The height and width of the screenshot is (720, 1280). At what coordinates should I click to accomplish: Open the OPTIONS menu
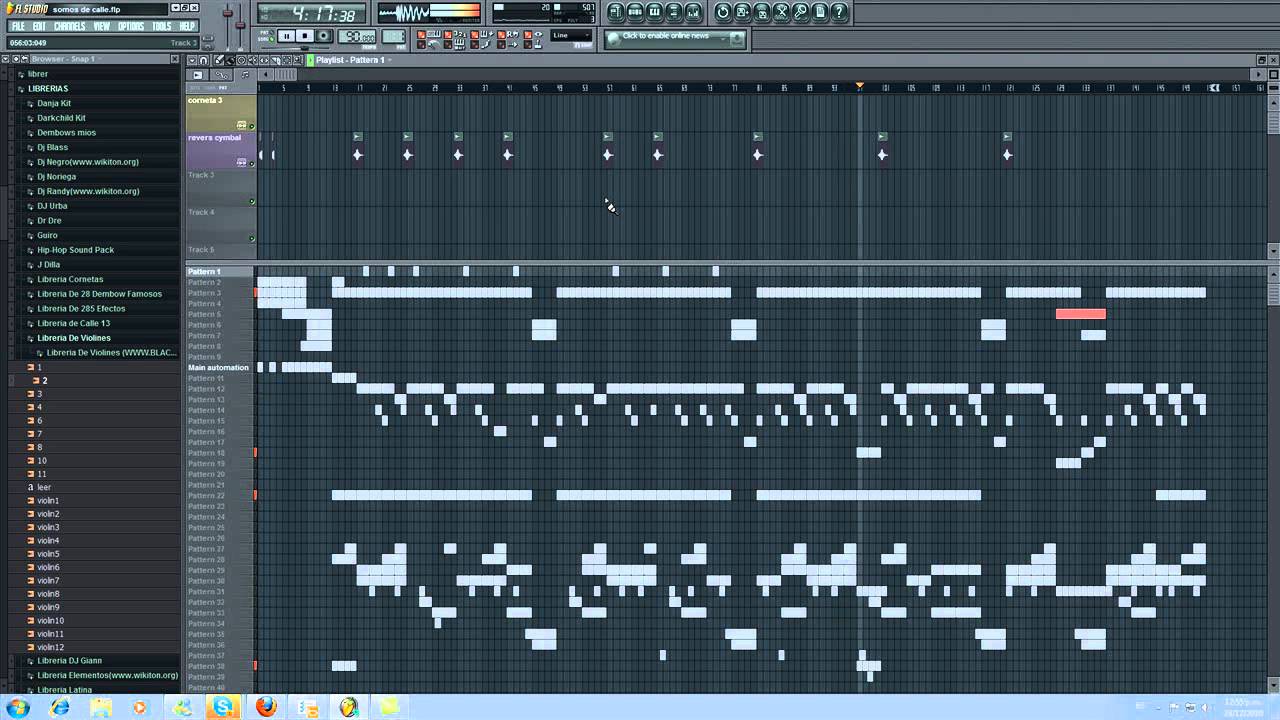pos(131,26)
